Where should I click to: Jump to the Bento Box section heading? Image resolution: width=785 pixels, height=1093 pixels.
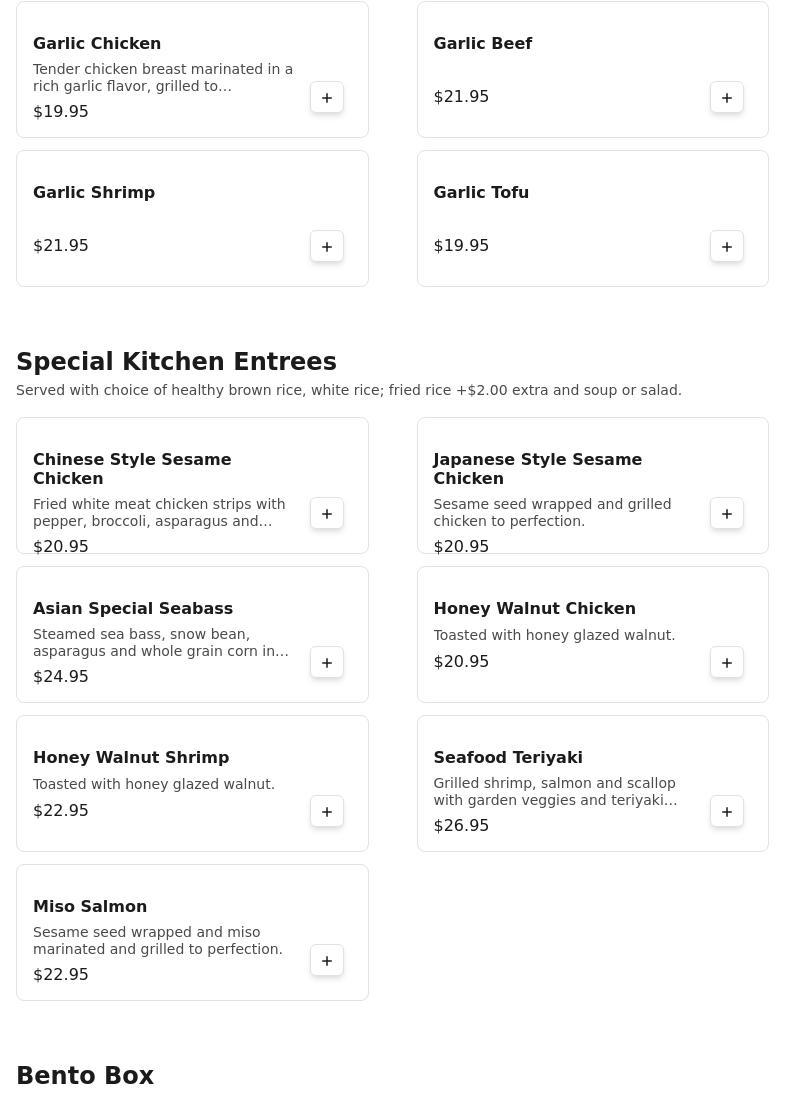click(85, 1076)
